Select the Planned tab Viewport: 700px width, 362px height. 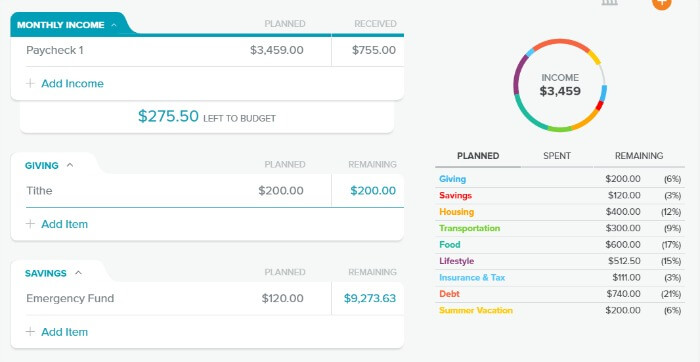478,156
